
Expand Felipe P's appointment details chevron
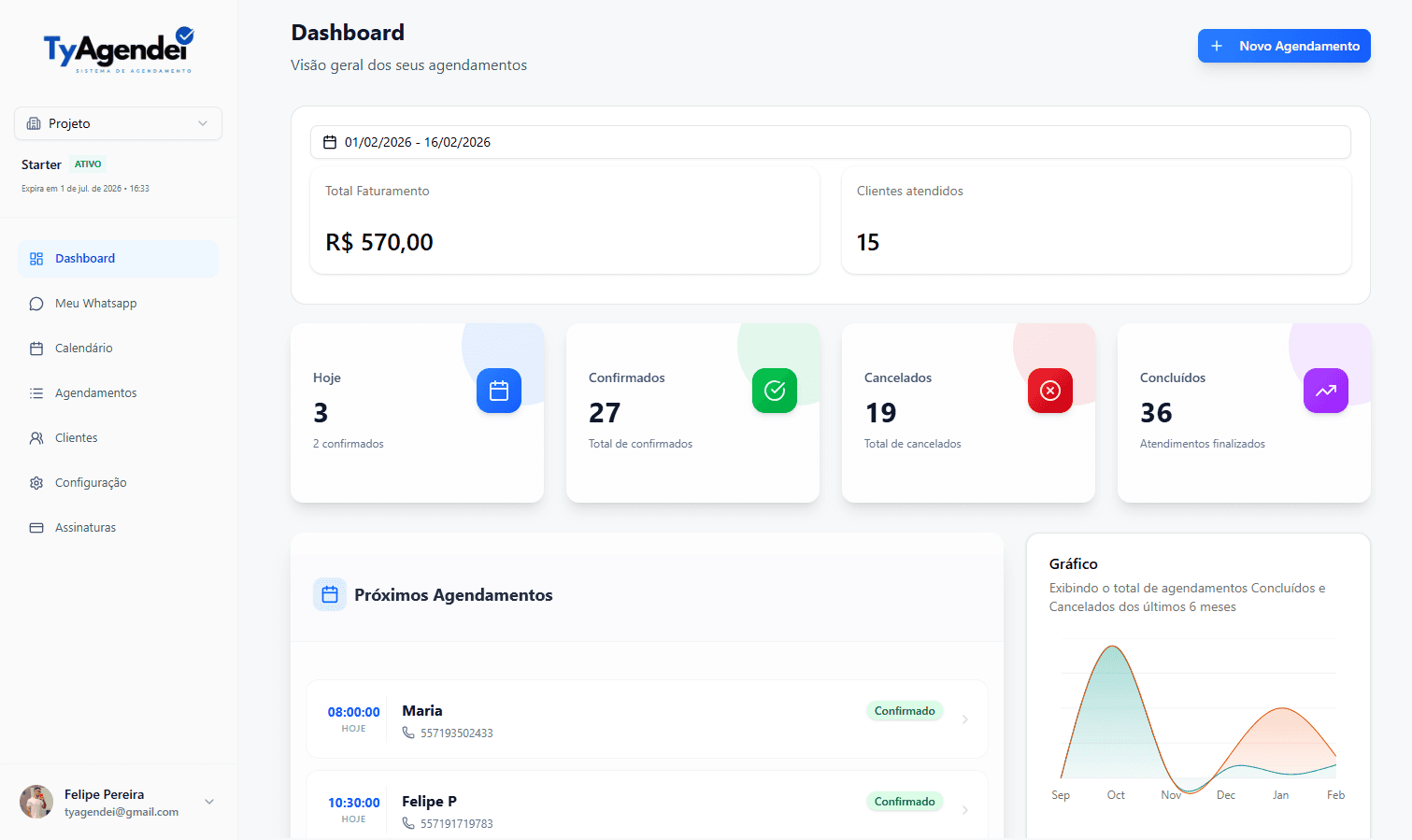(965, 809)
